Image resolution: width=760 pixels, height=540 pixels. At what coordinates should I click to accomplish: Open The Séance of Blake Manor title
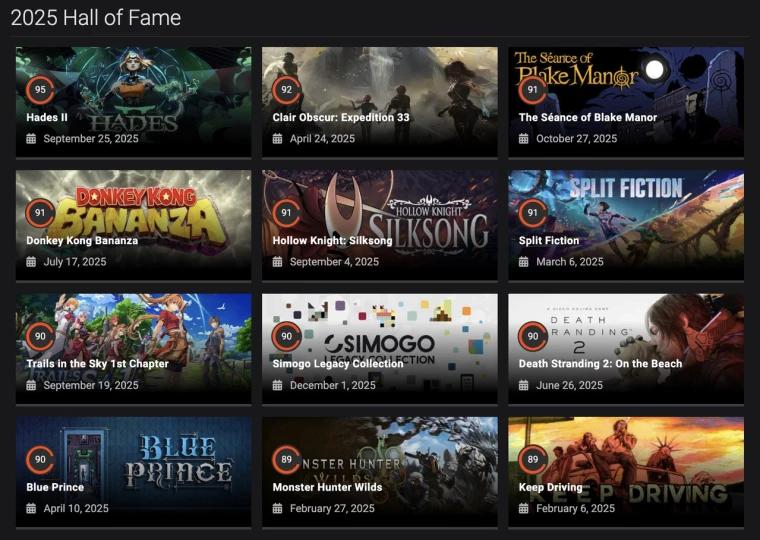click(588, 117)
